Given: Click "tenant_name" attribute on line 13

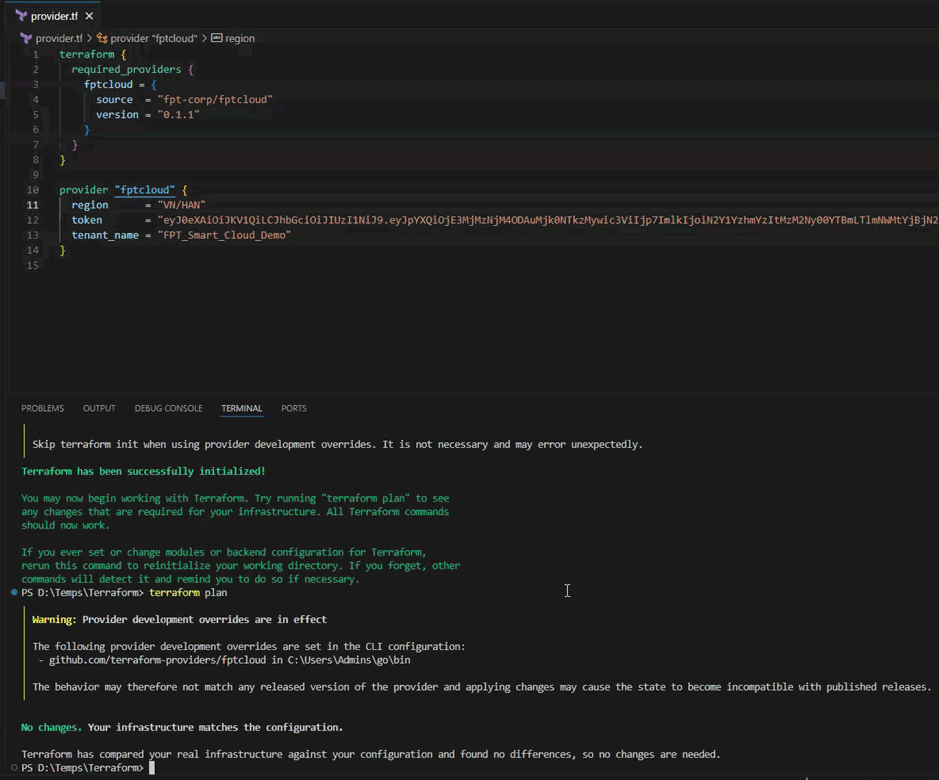Looking at the screenshot, I should point(105,235).
